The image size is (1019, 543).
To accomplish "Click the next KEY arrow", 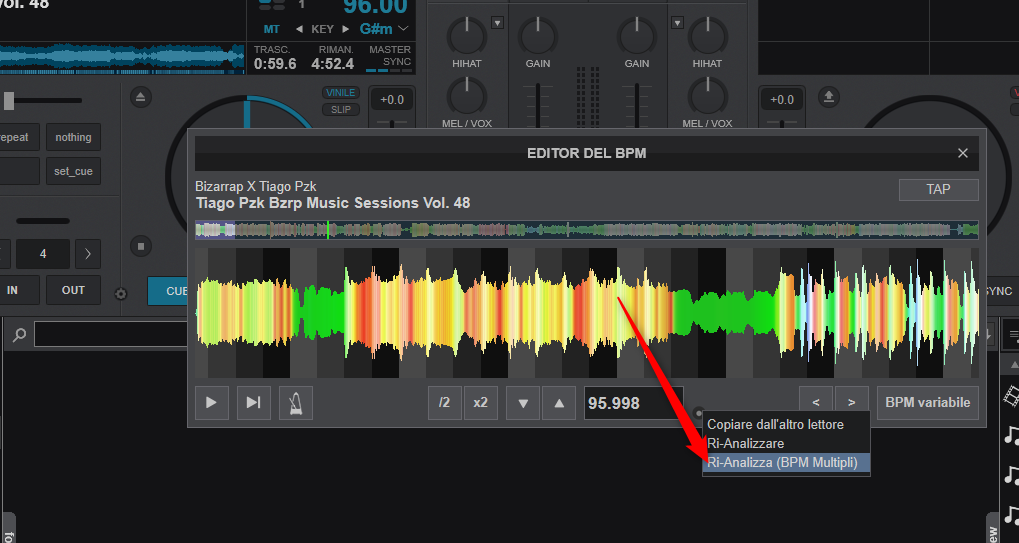I will 346,29.
